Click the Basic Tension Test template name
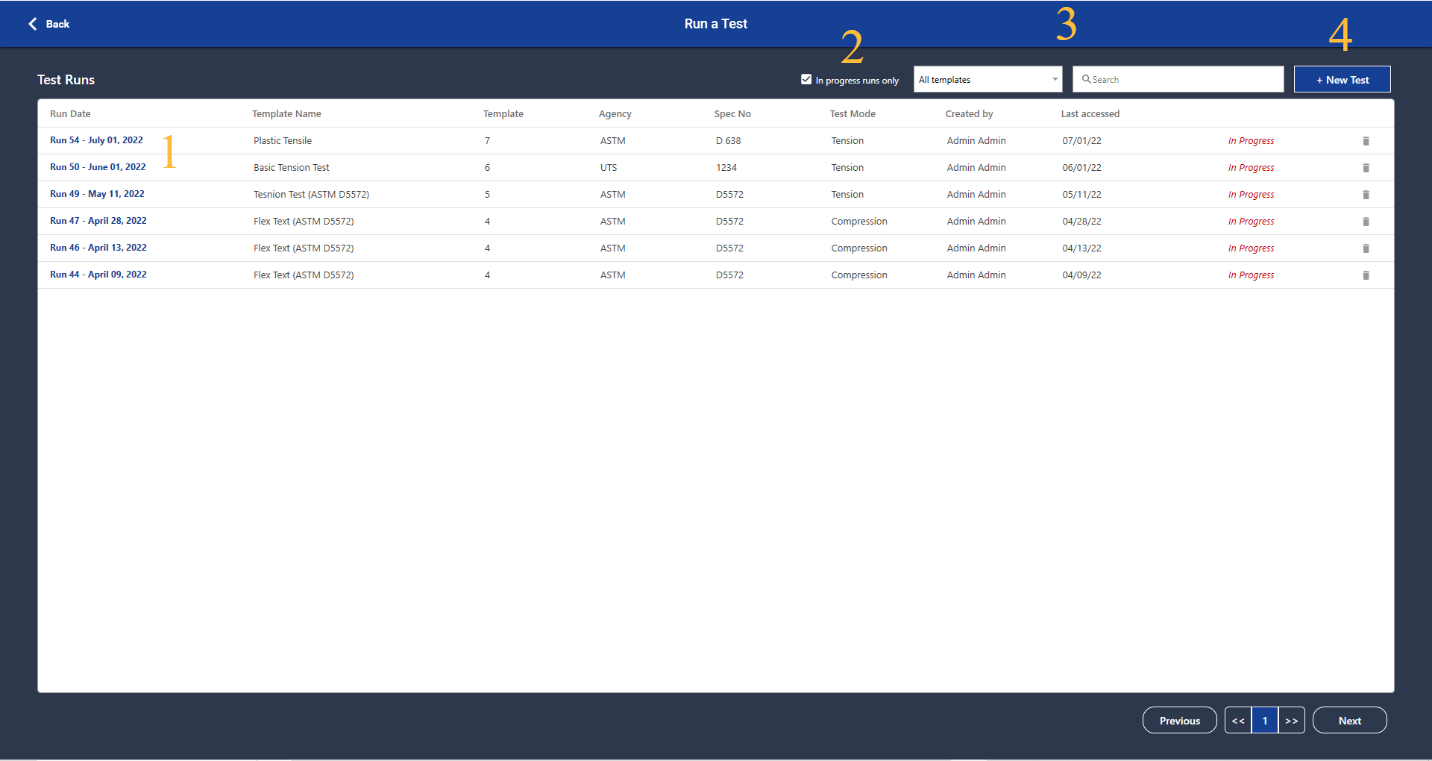The width and height of the screenshot is (1432, 761). click(292, 168)
